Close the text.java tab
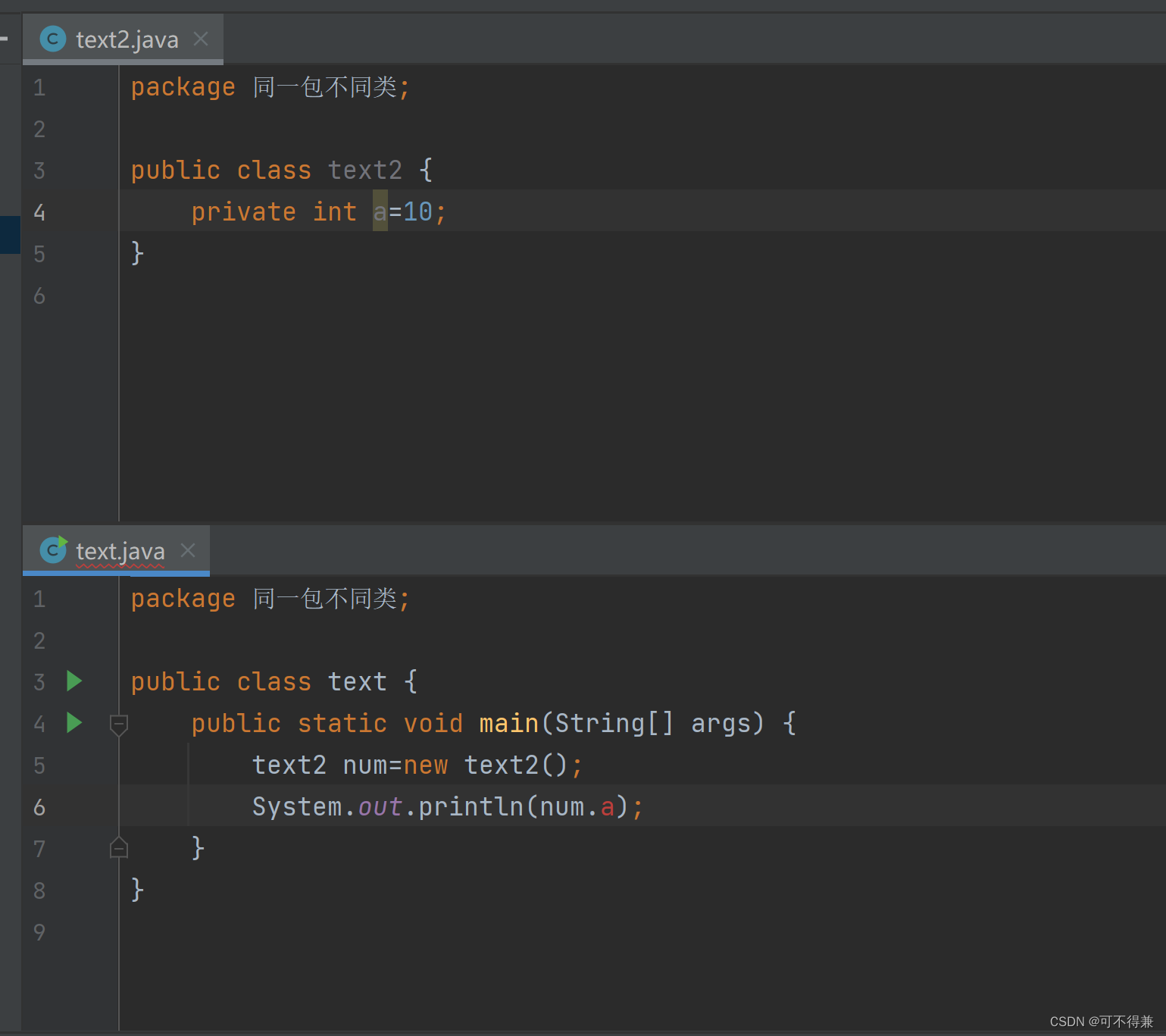This screenshot has height=1036, width=1166. [188, 550]
